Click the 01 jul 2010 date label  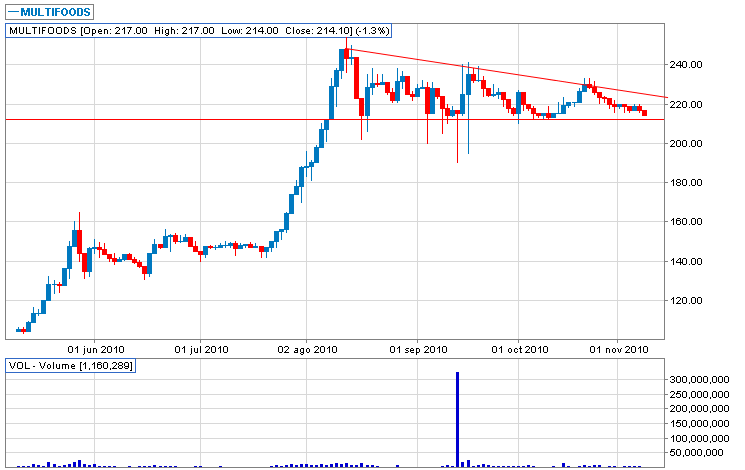coord(201,350)
